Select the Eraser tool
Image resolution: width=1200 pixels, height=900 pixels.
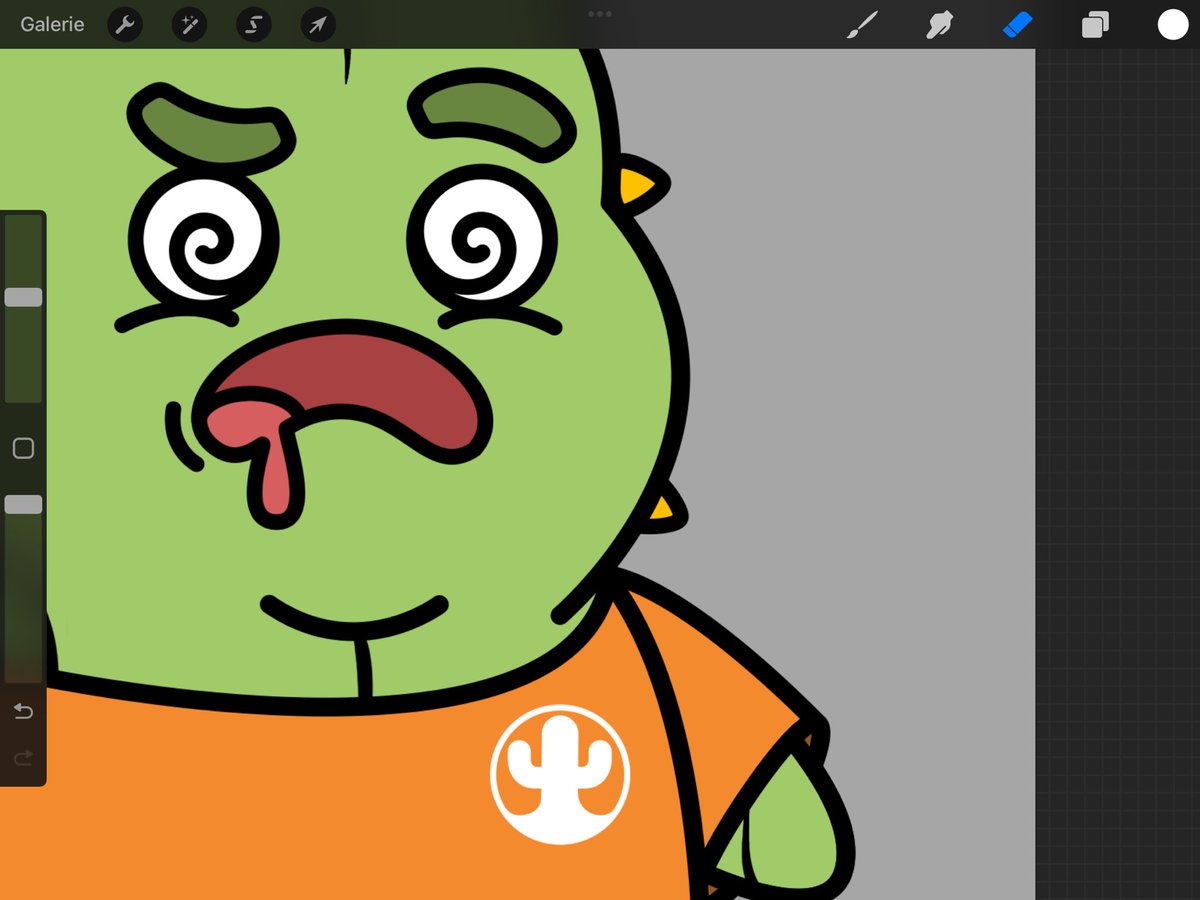1017,25
